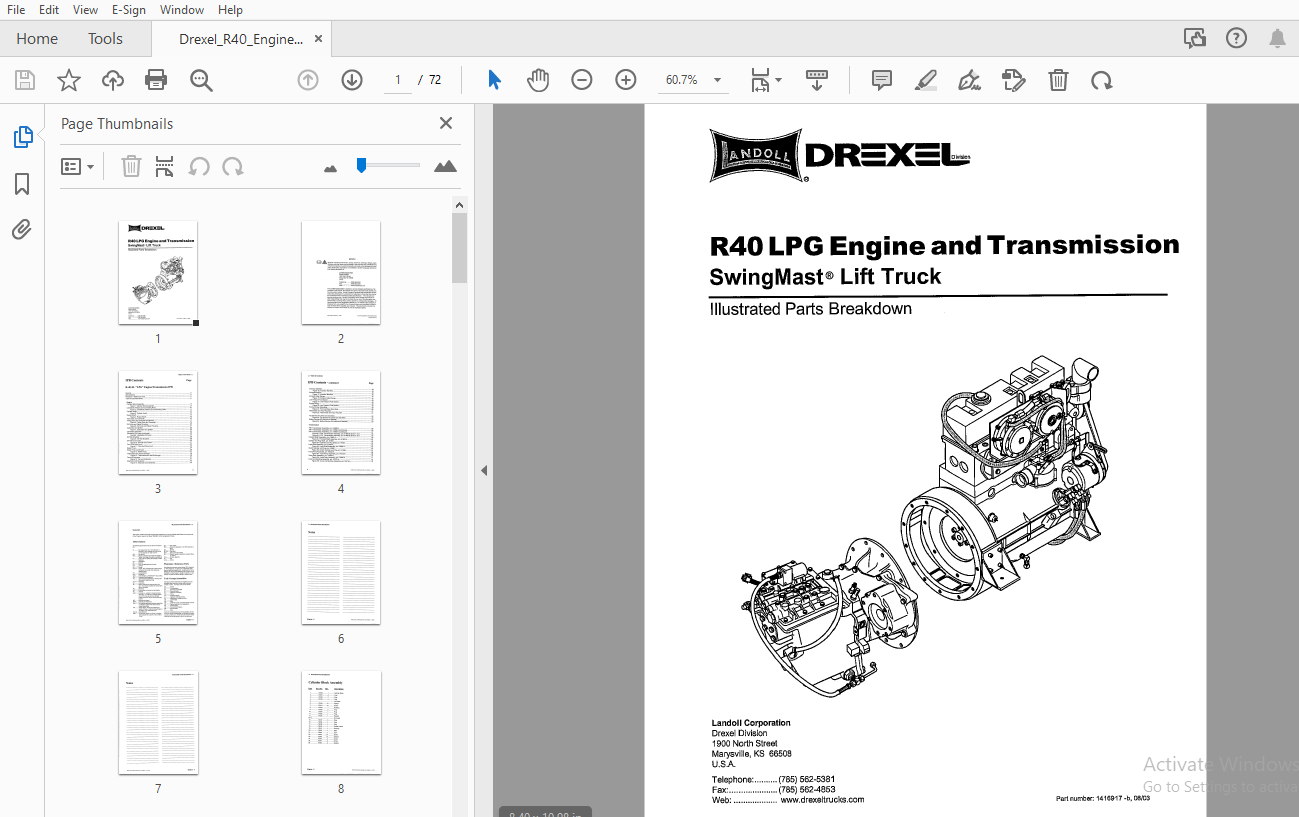Click the Fit page scrolling icon
This screenshot has width=1299, height=817.
(761, 80)
